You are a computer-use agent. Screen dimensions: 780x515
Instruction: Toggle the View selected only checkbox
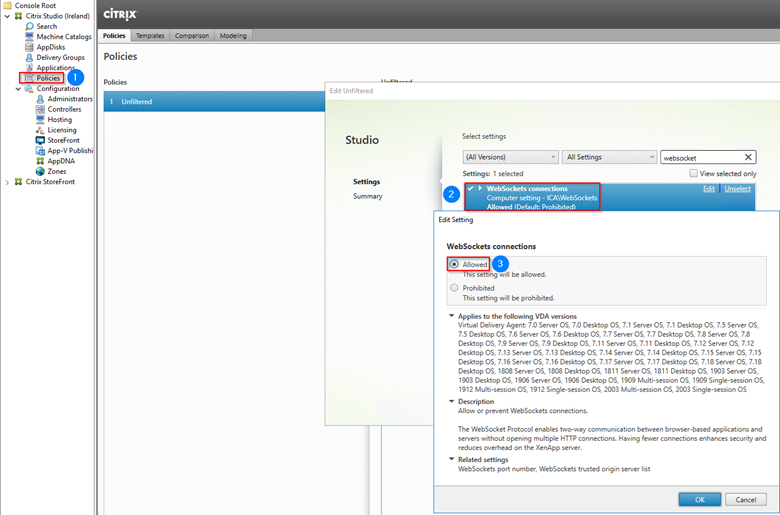[693, 173]
